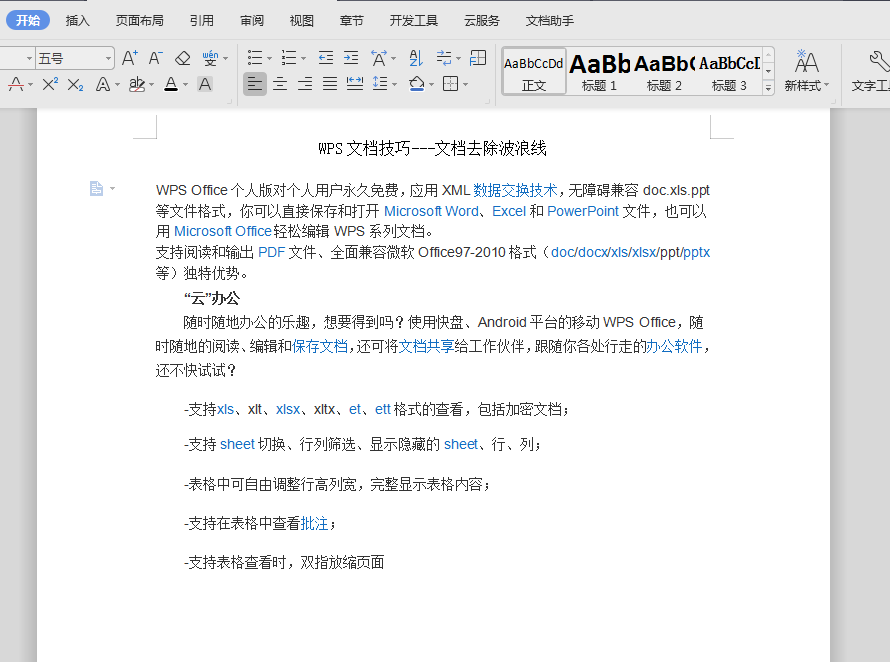Click the show/hide paragraph marks icon

(x=444, y=58)
